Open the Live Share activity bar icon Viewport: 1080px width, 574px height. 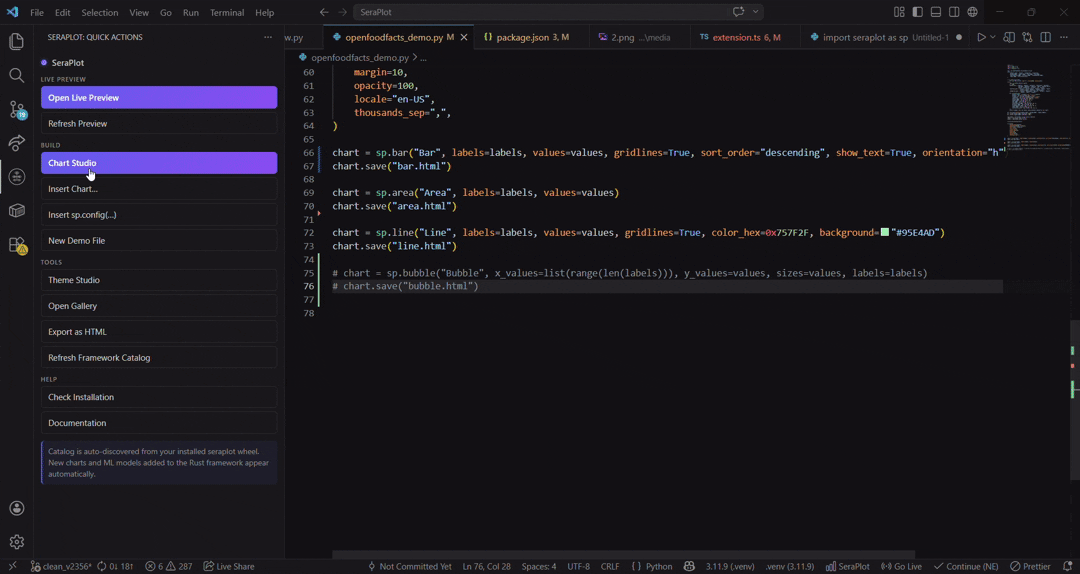[17, 143]
